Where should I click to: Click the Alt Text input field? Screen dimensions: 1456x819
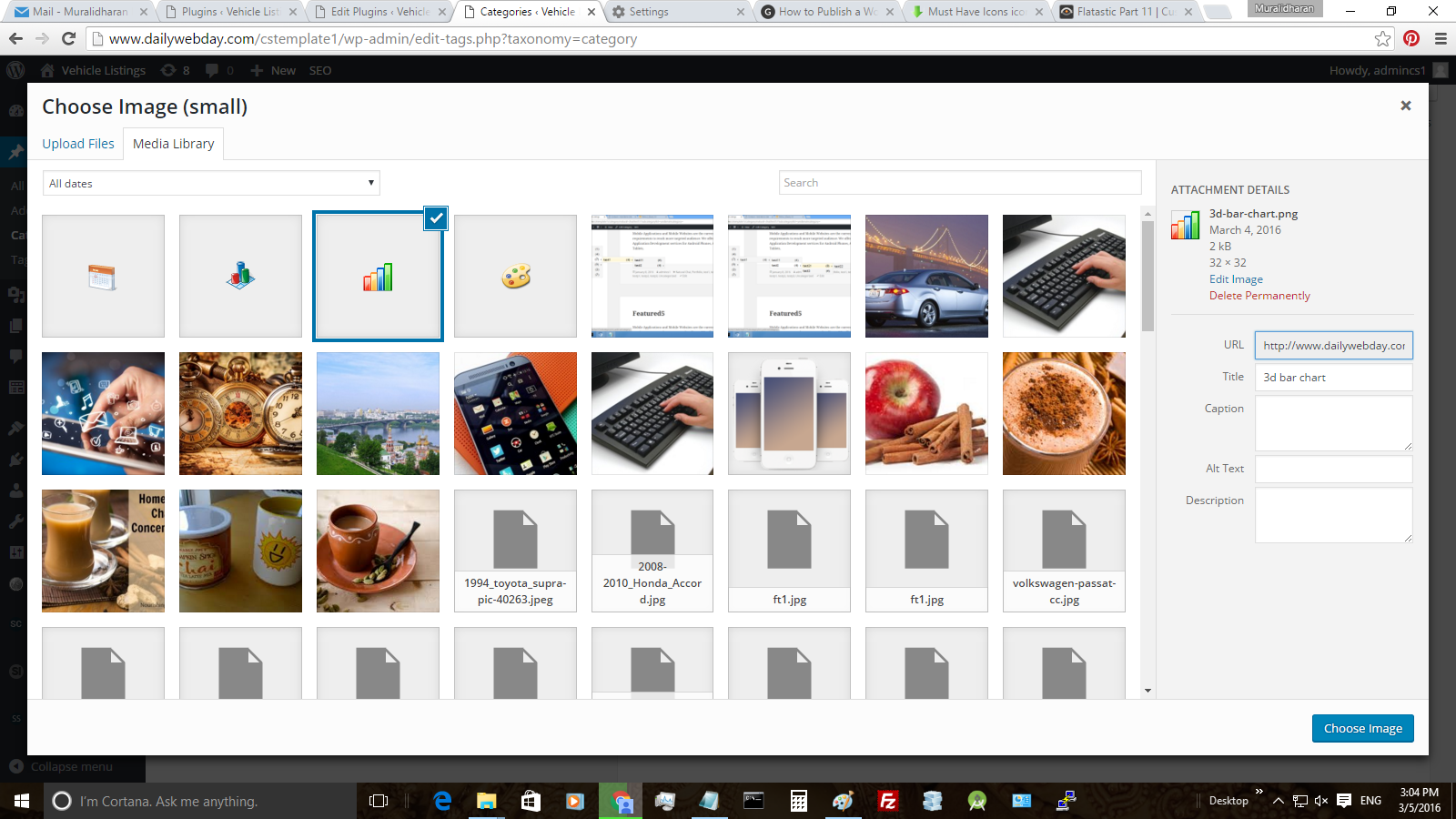(x=1333, y=469)
